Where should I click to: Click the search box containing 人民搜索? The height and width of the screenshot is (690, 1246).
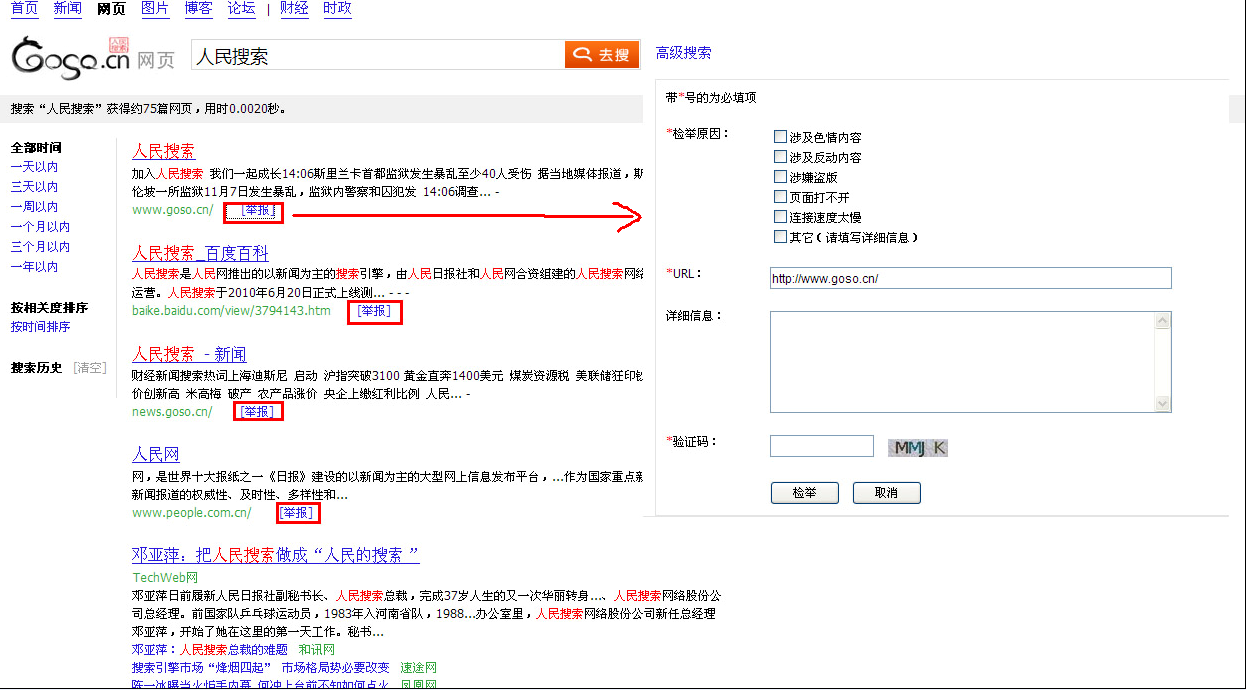tap(377, 55)
